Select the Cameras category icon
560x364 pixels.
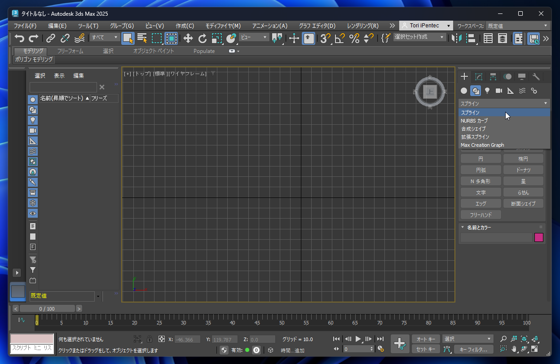499,91
